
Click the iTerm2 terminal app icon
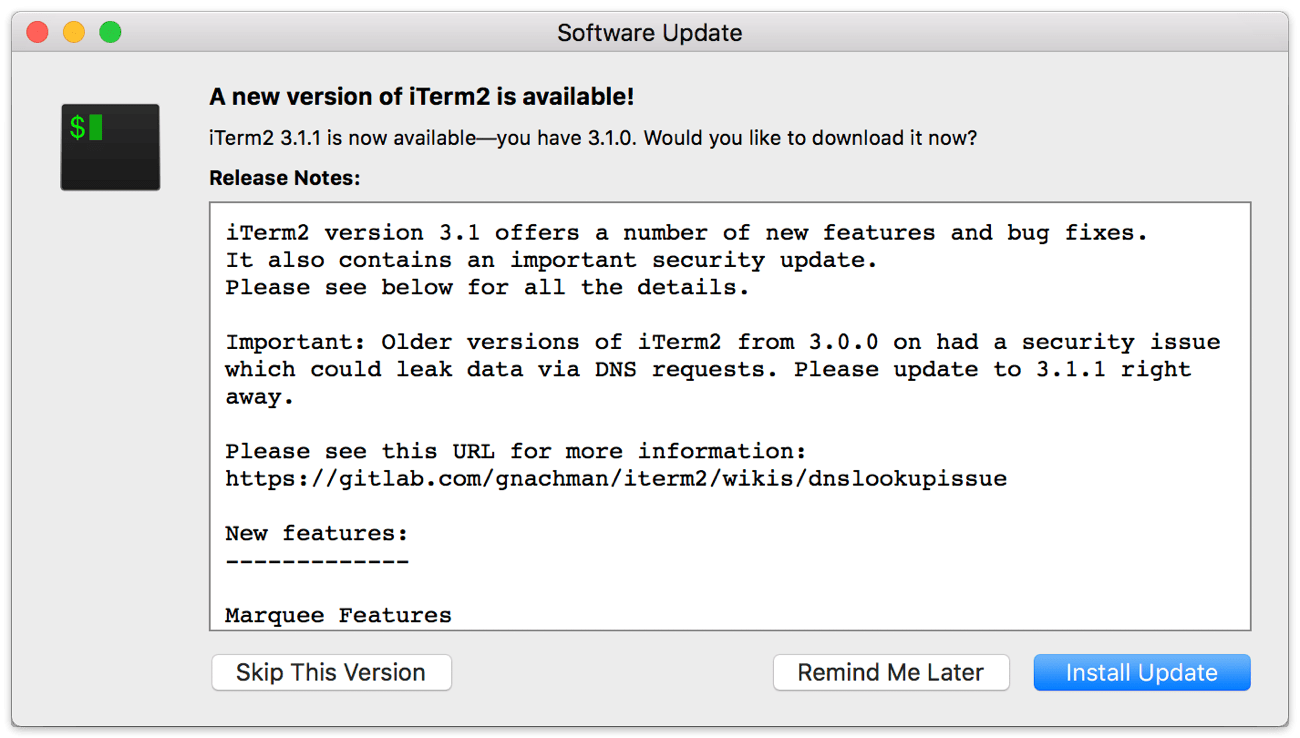pos(110,147)
